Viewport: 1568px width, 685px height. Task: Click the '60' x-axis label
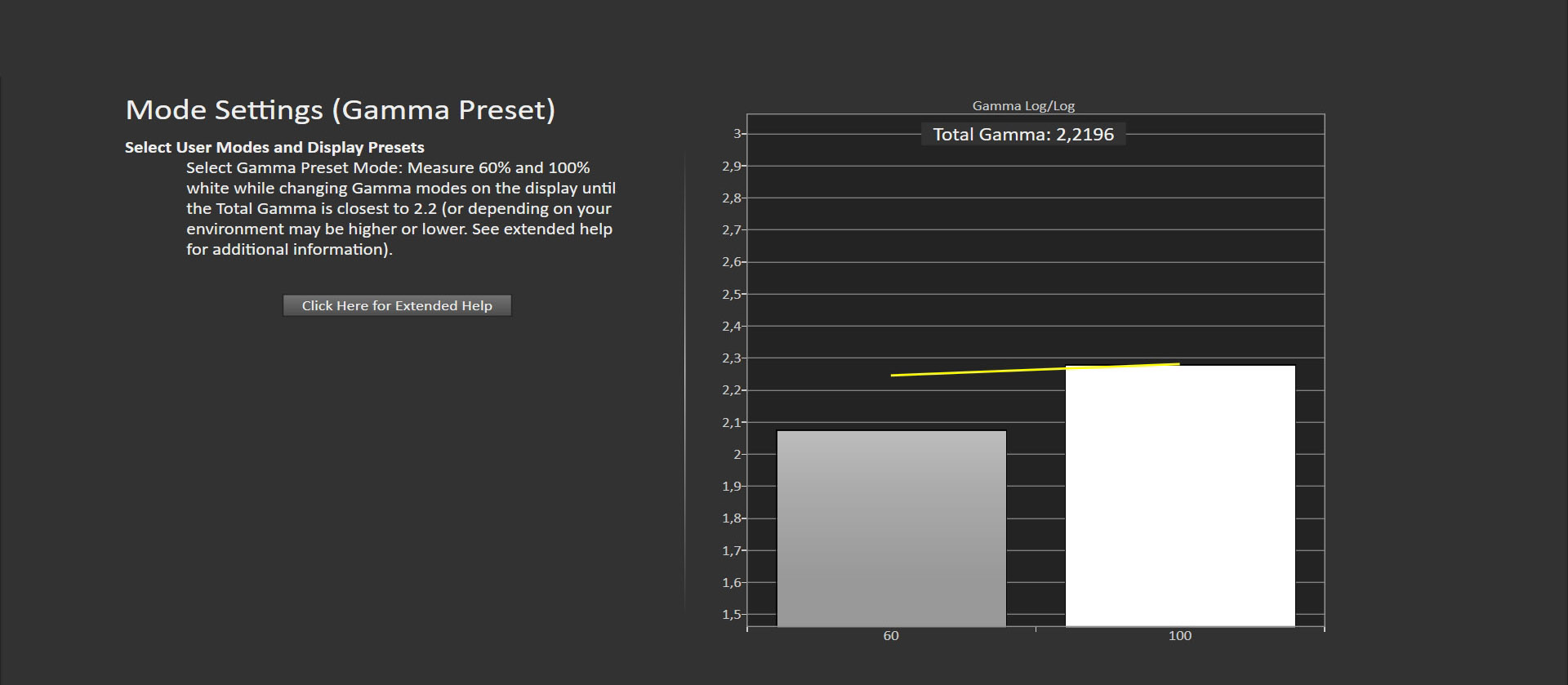pyautogui.click(x=891, y=635)
